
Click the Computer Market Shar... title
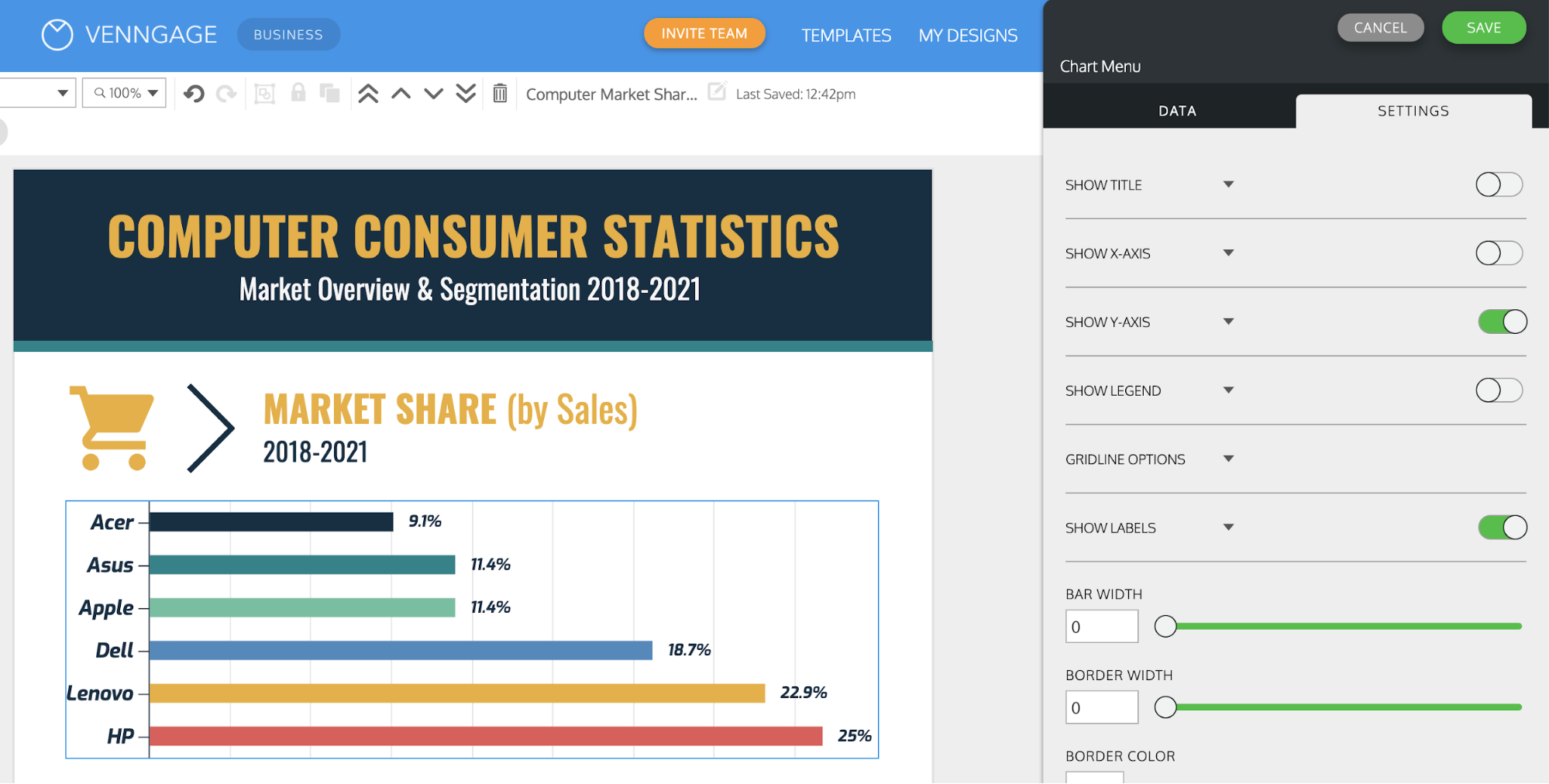tap(611, 94)
